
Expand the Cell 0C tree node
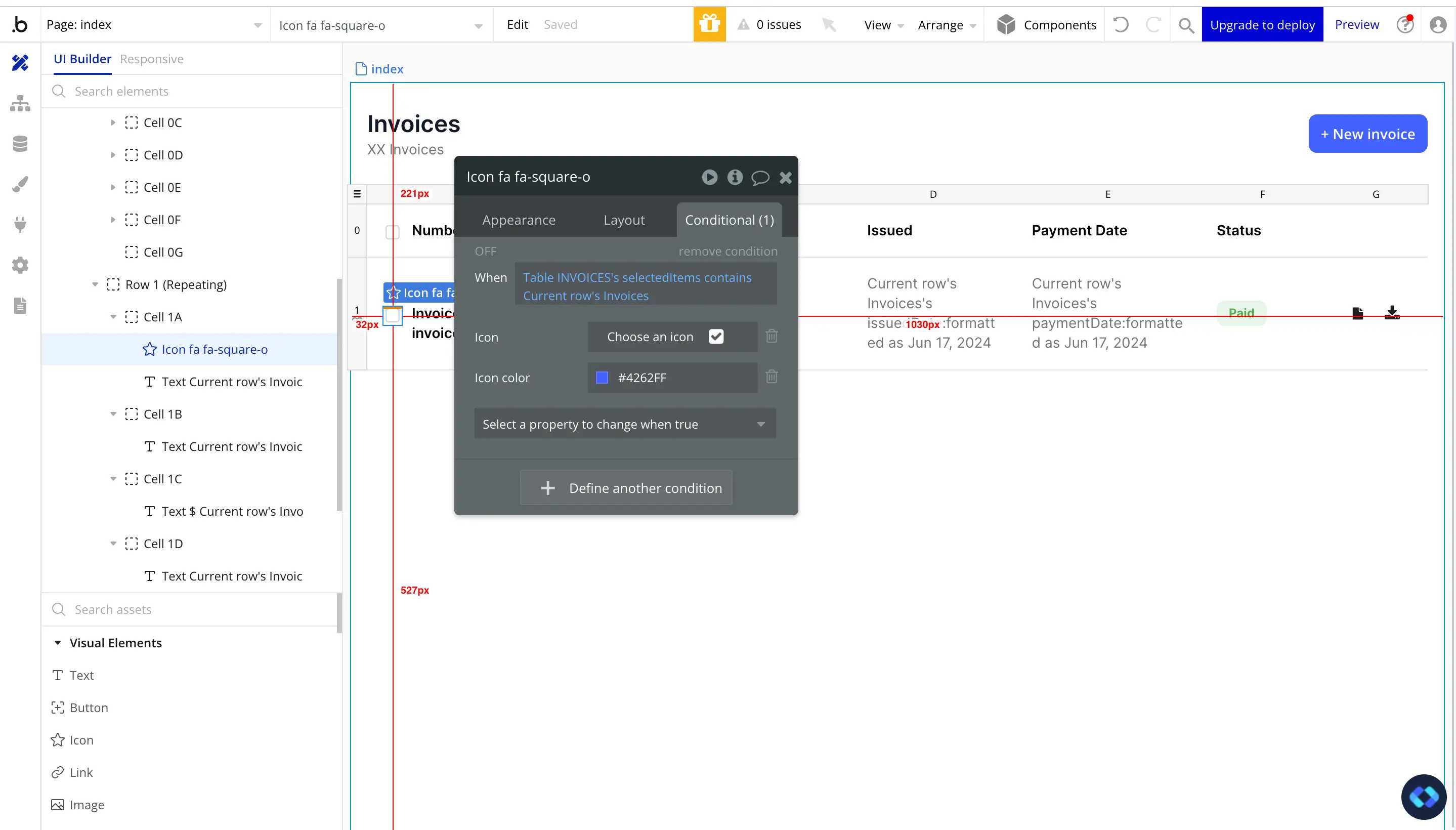pyautogui.click(x=113, y=122)
